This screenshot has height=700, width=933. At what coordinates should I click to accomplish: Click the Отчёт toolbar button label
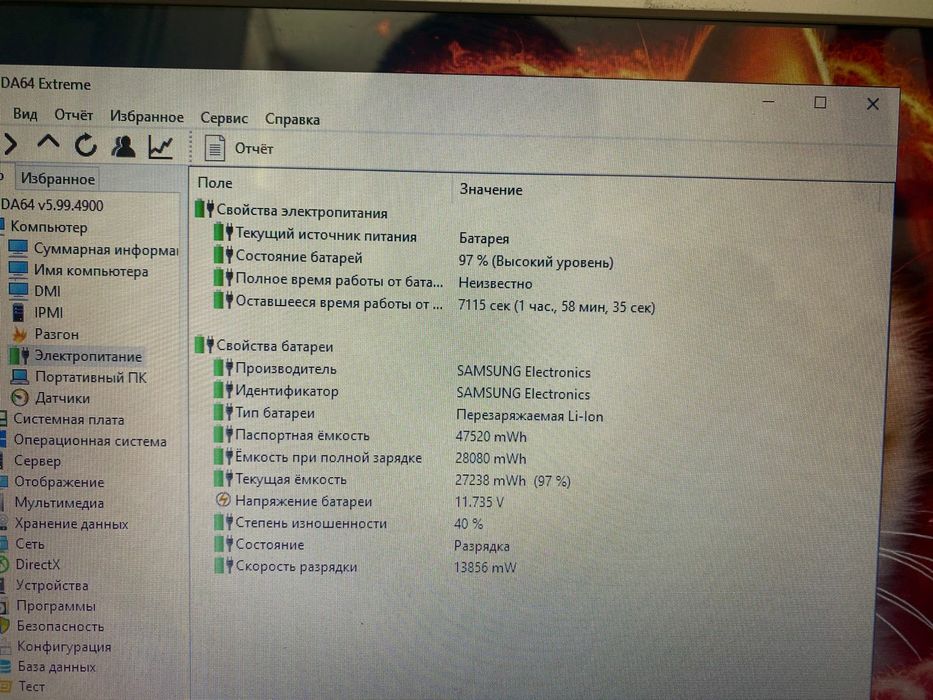point(254,149)
